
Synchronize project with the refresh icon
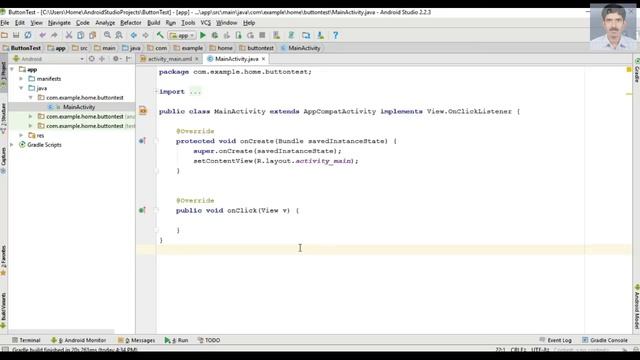[28, 36]
